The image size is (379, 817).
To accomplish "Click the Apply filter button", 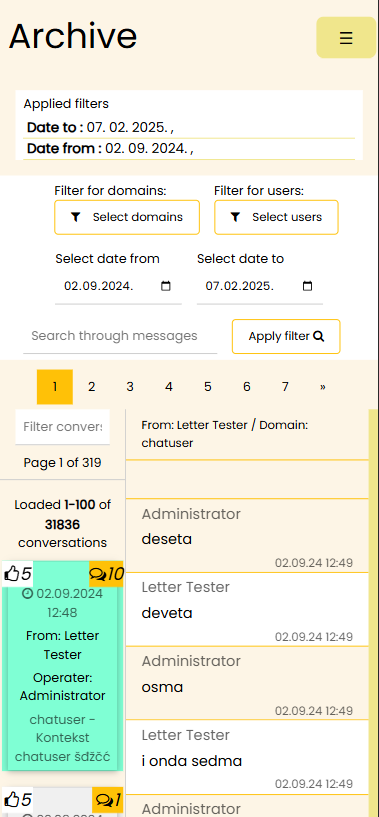I will pyautogui.click(x=286, y=337).
